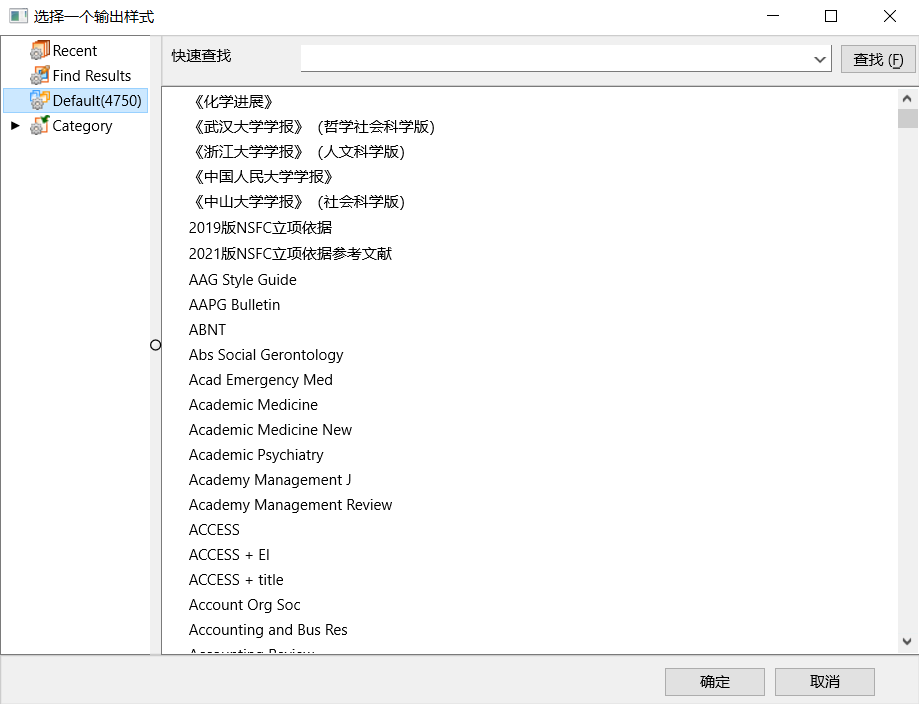This screenshot has height=704, width=919.
Task: Select 《中山大学学报》(社会科学版) style
Action: click(297, 202)
